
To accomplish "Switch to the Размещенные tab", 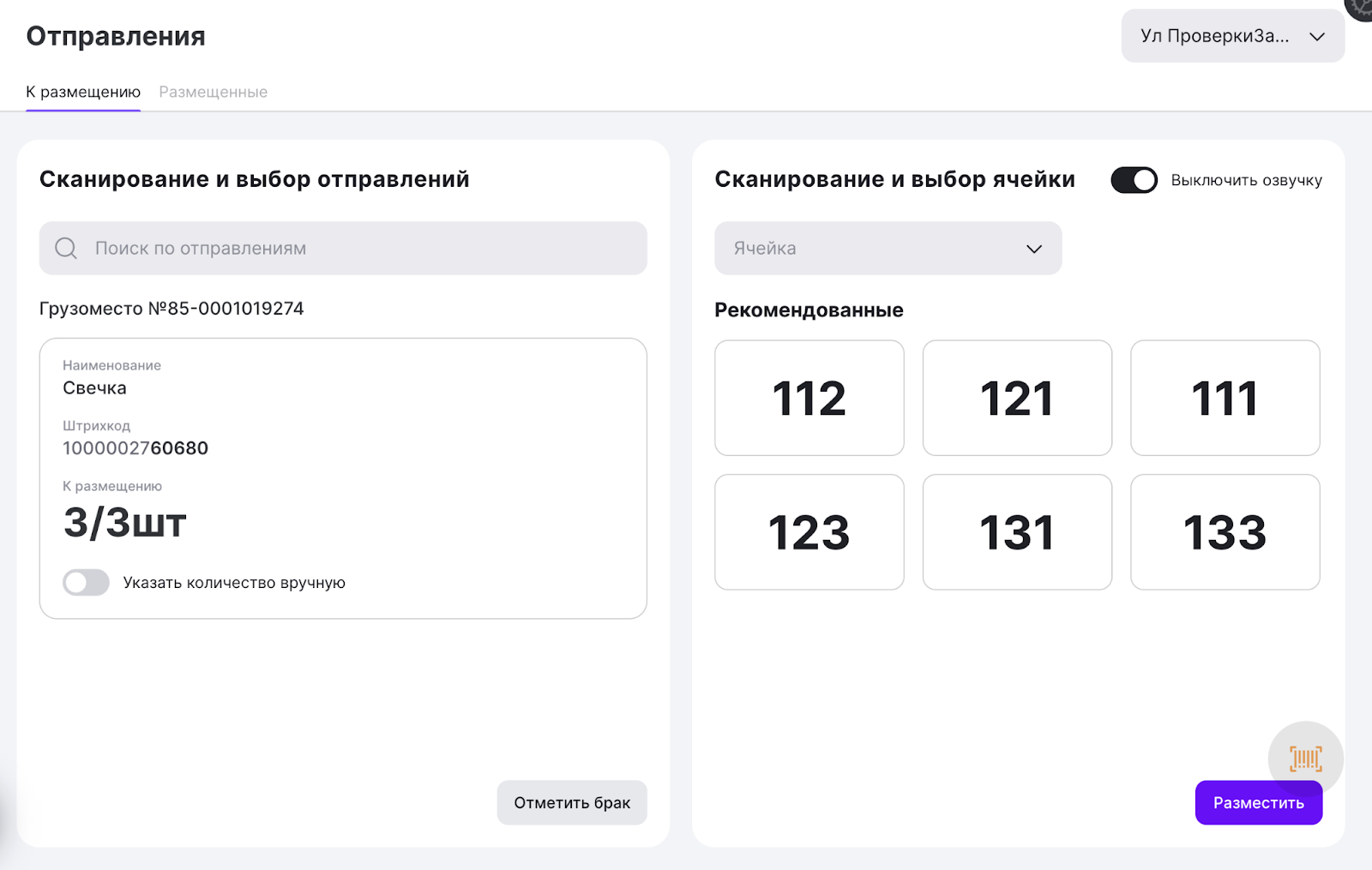I will pos(214,92).
